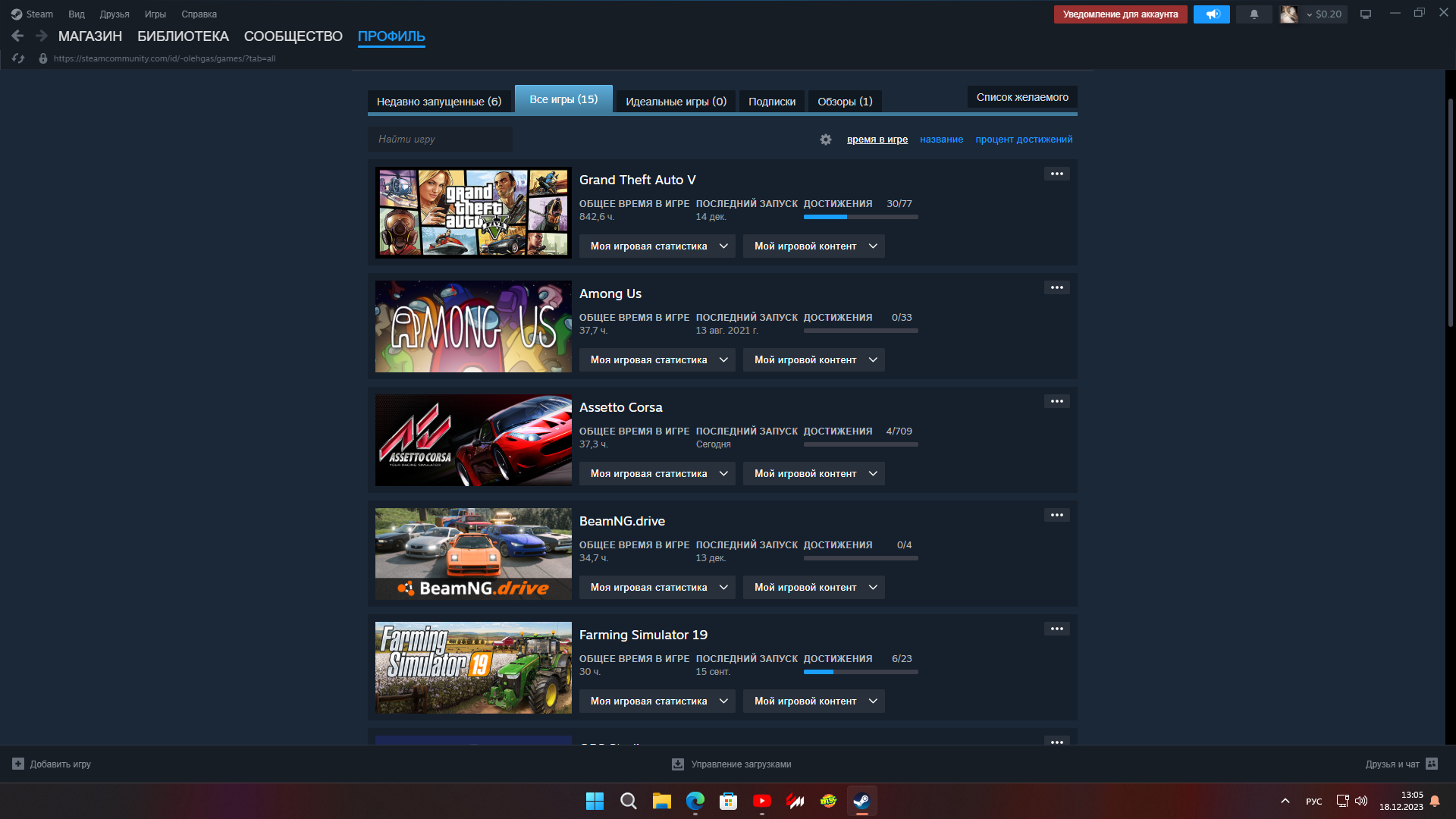The width and height of the screenshot is (1456, 819).
Task: Go to the СООБЩЕСТВО section
Action: tap(293, 36)
